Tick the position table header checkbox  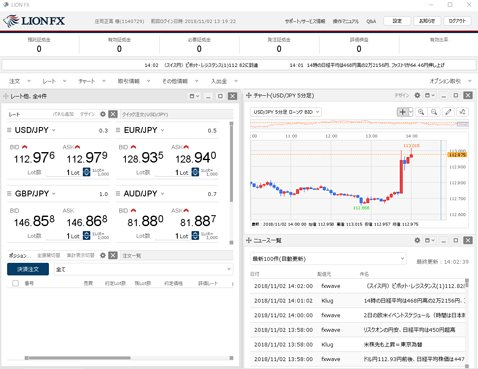15,283
